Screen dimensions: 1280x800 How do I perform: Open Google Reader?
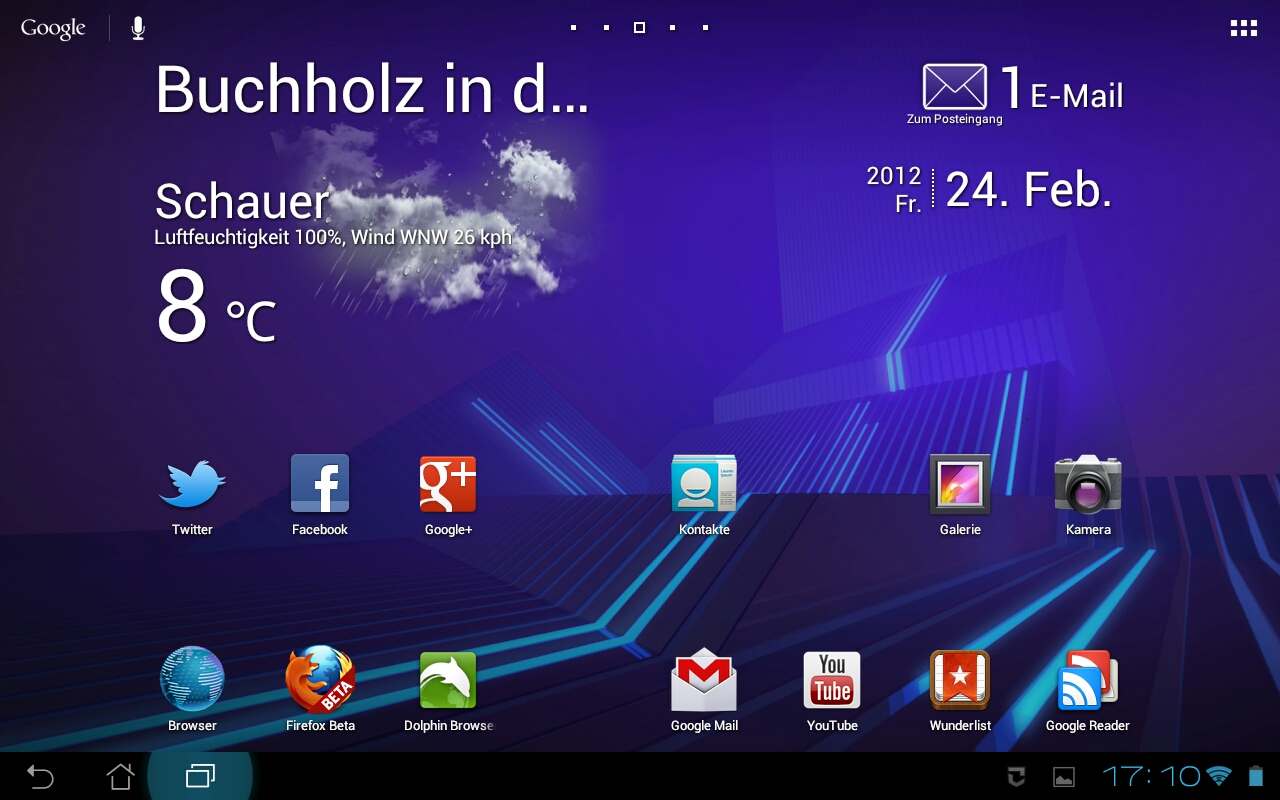pyautogui.click(x=1088, y=680)
